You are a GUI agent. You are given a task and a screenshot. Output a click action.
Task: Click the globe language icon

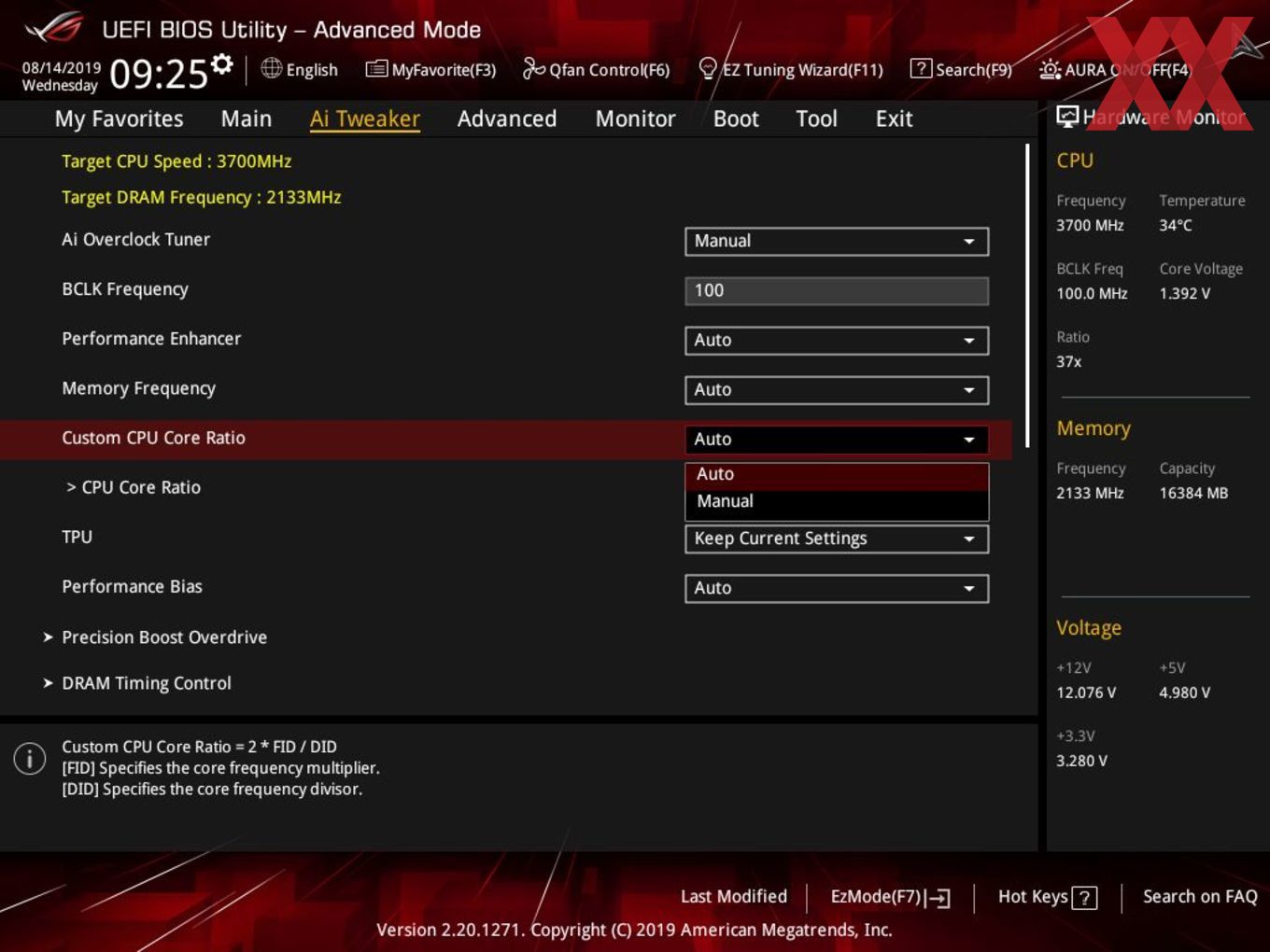click(x=271, y=68)
